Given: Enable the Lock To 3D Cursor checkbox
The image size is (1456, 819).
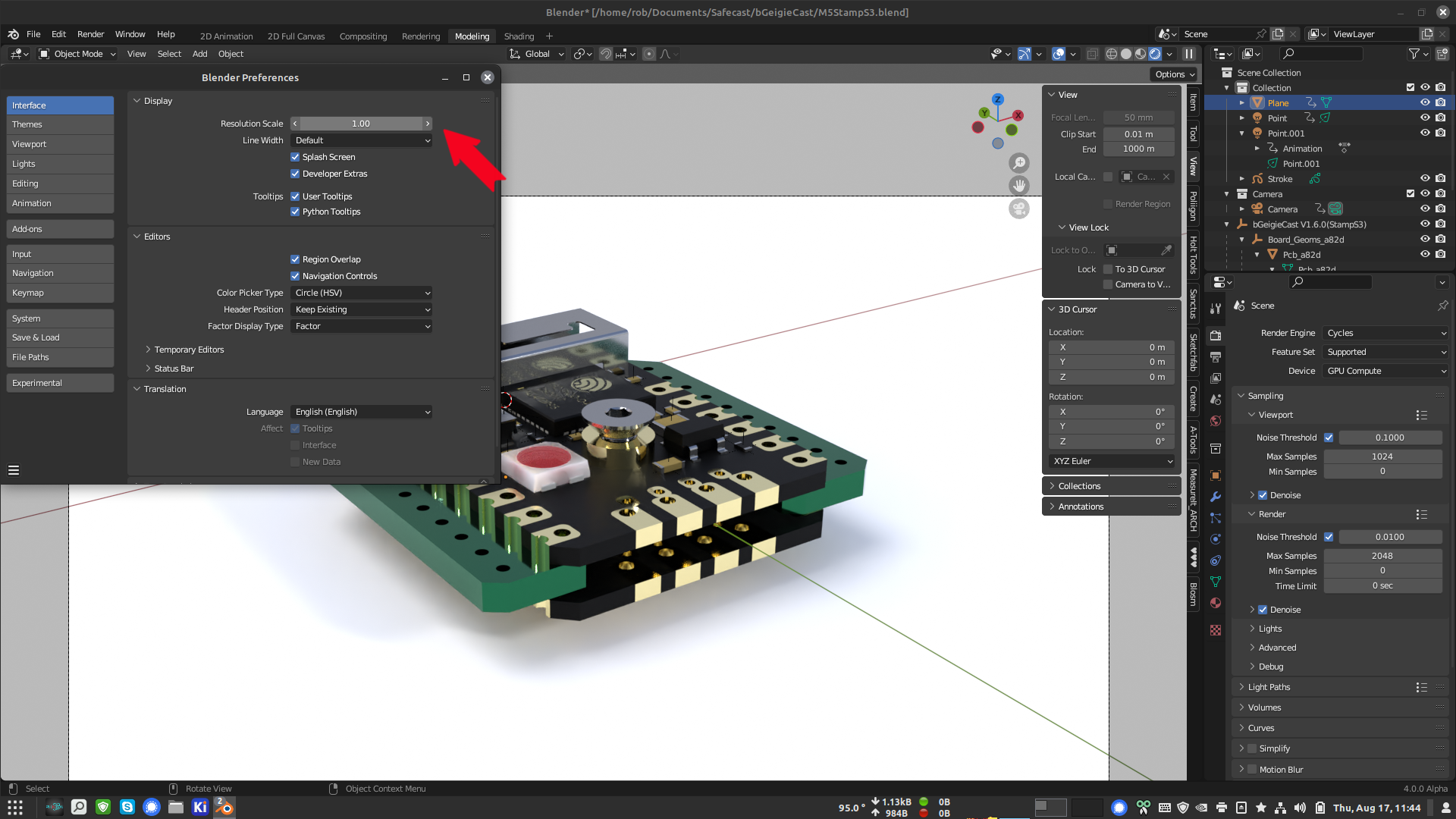Looking at the screenshot, I should [1108, 269].
